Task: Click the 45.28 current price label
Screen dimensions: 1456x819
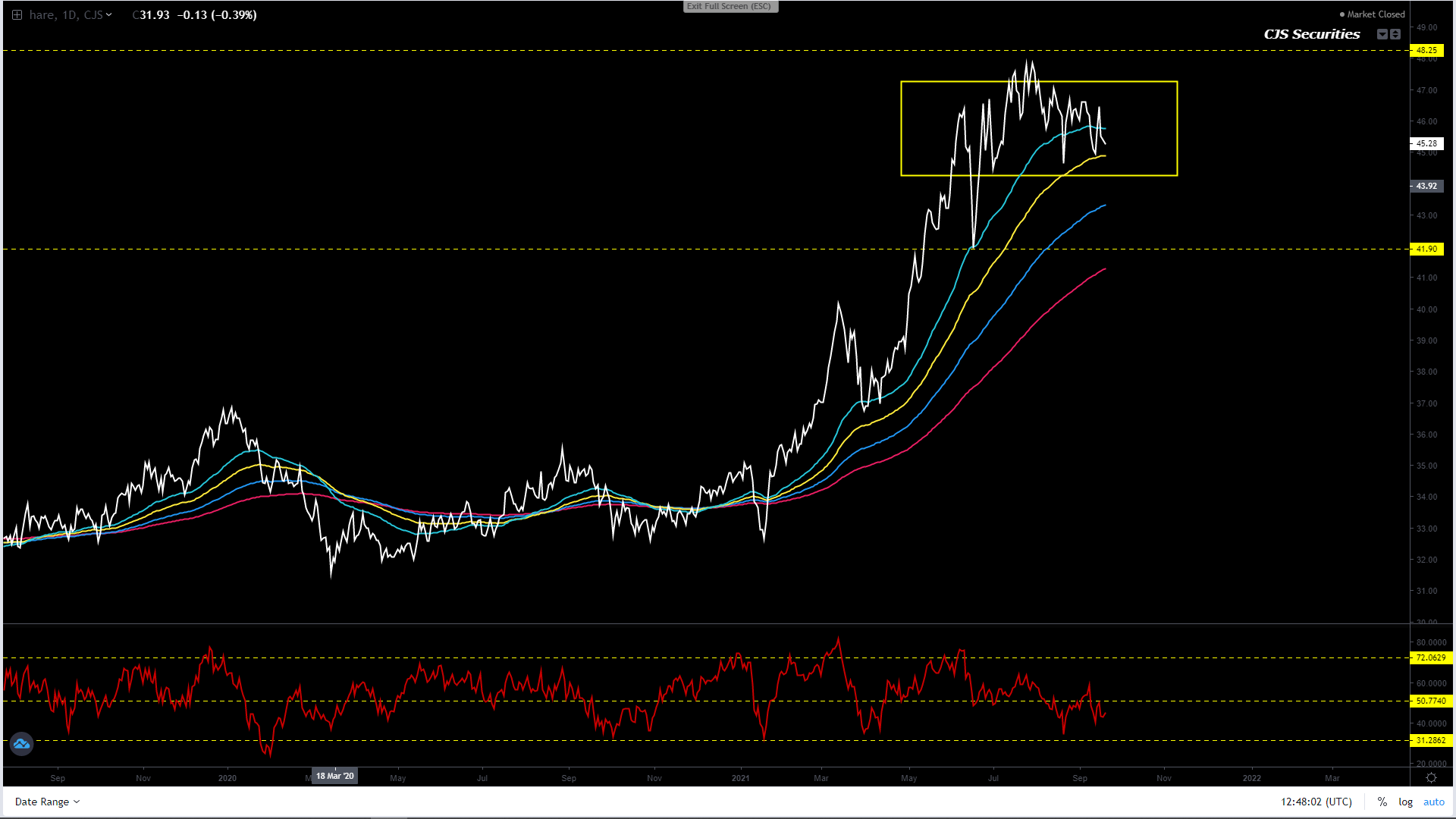Action: coord(1426,143)
